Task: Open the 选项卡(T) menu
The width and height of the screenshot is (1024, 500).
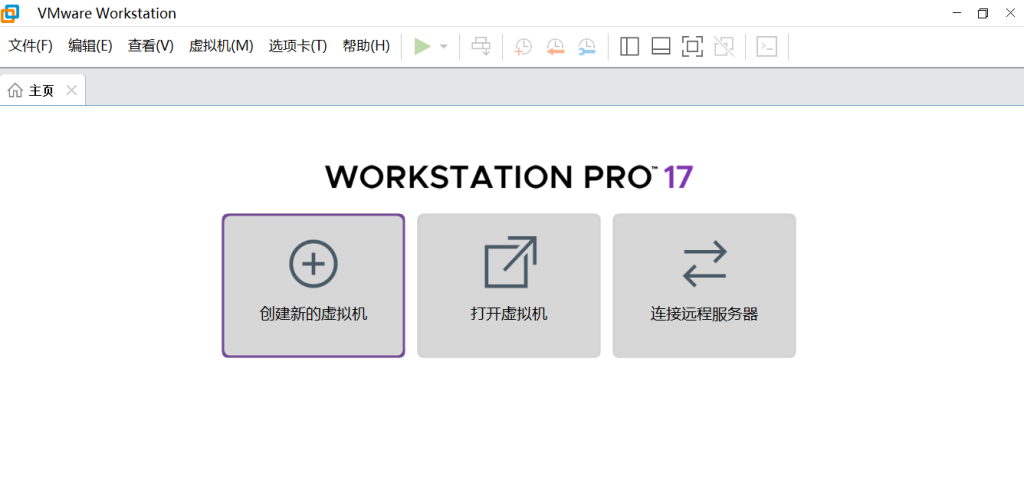Action: (x=298, y=46)
